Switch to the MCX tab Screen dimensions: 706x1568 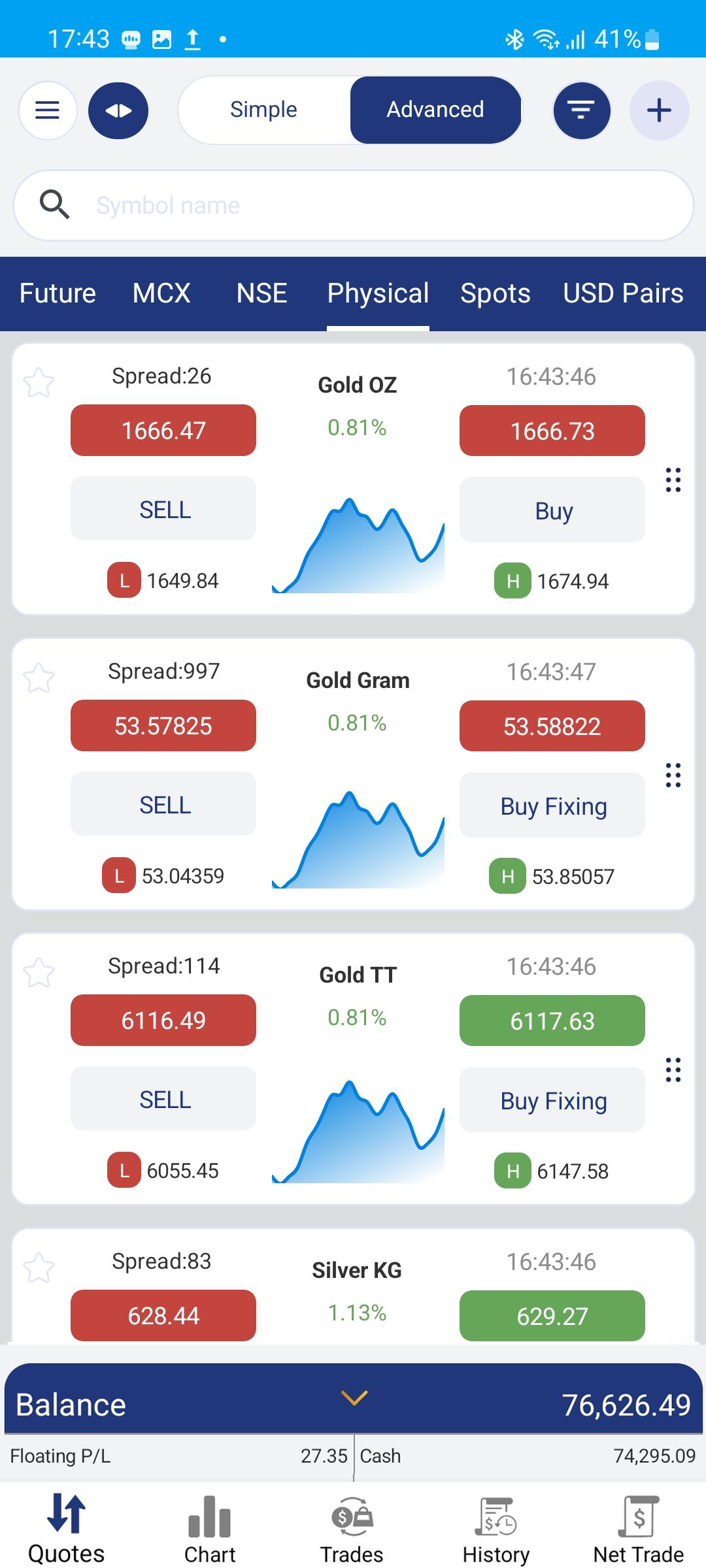(161, 293)
